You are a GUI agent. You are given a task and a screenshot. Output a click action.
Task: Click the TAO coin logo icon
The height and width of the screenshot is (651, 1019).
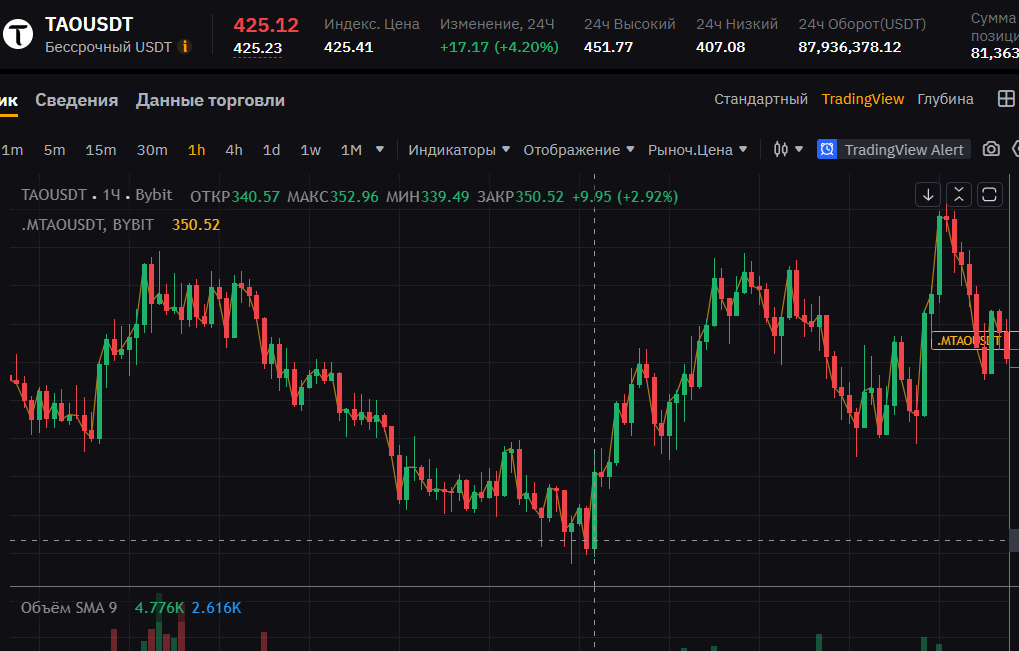(17, 34)
